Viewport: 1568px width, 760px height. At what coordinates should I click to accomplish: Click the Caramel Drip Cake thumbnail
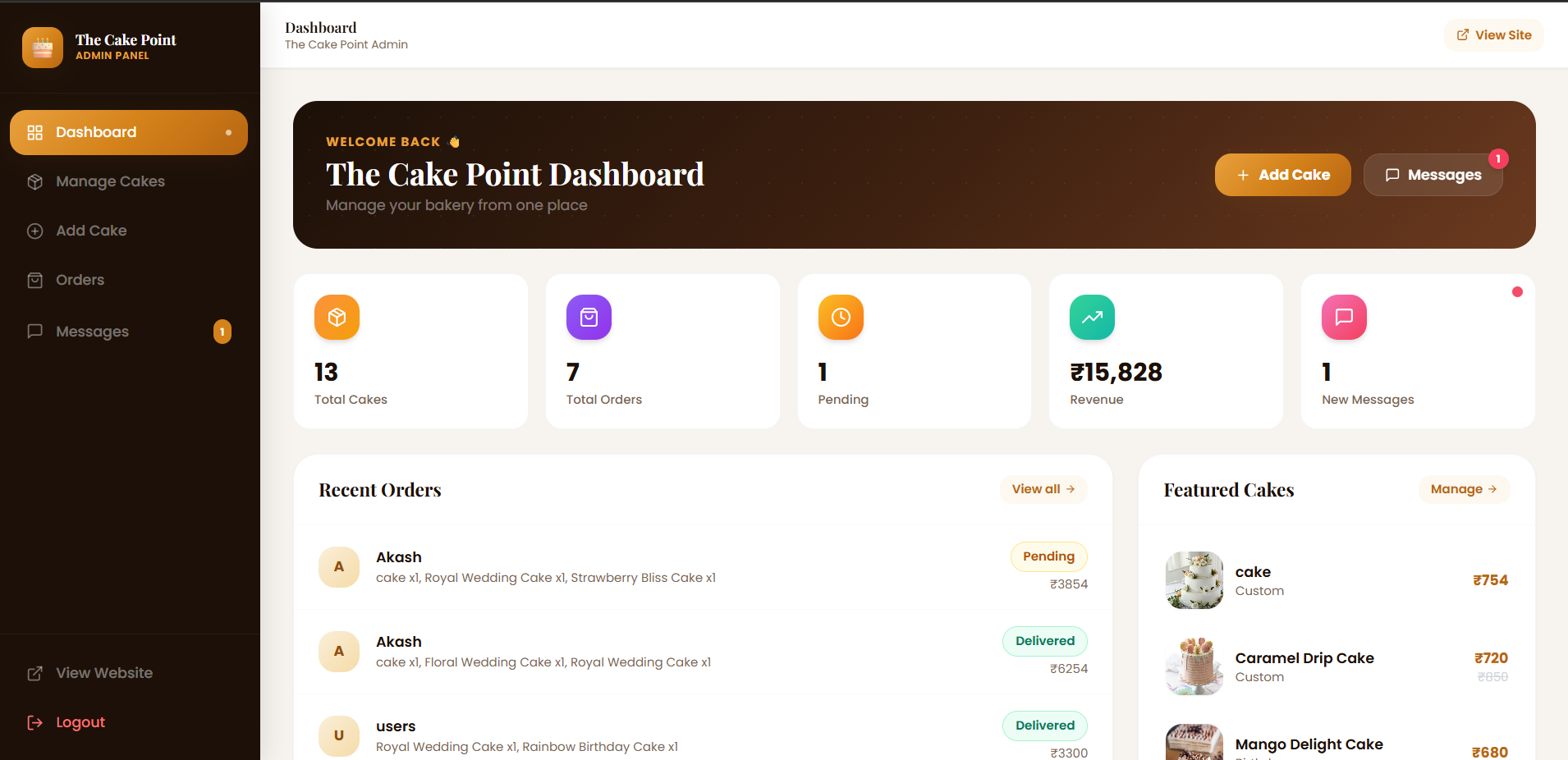(x=1194, y=666)
